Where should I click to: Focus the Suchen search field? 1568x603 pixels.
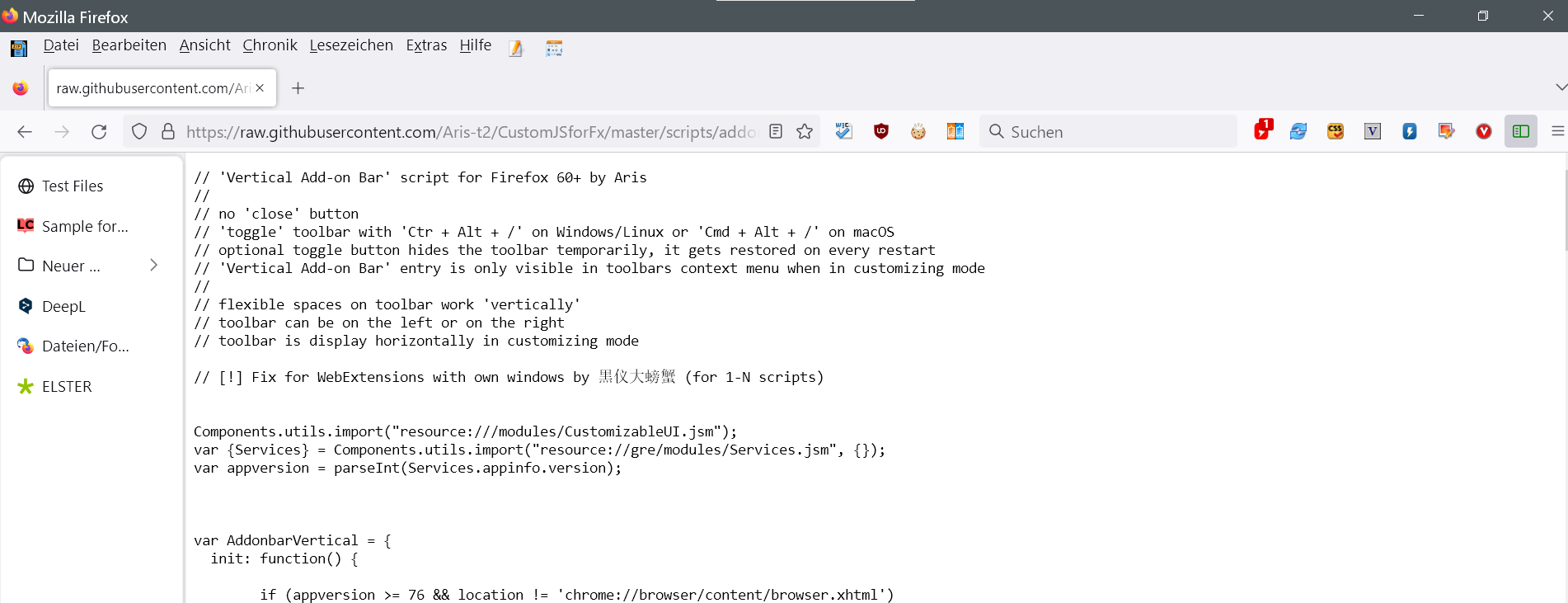pos(1108,132)
